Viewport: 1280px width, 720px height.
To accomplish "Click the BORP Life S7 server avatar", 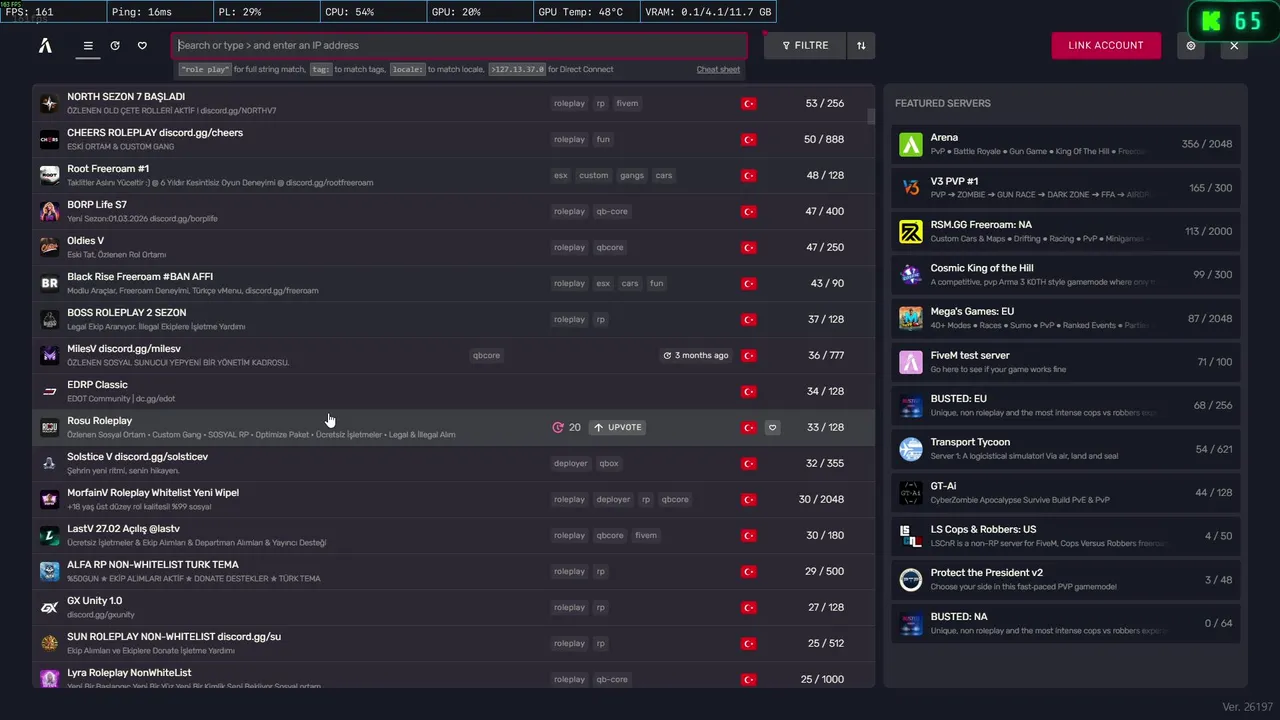I will pos(49,211).
